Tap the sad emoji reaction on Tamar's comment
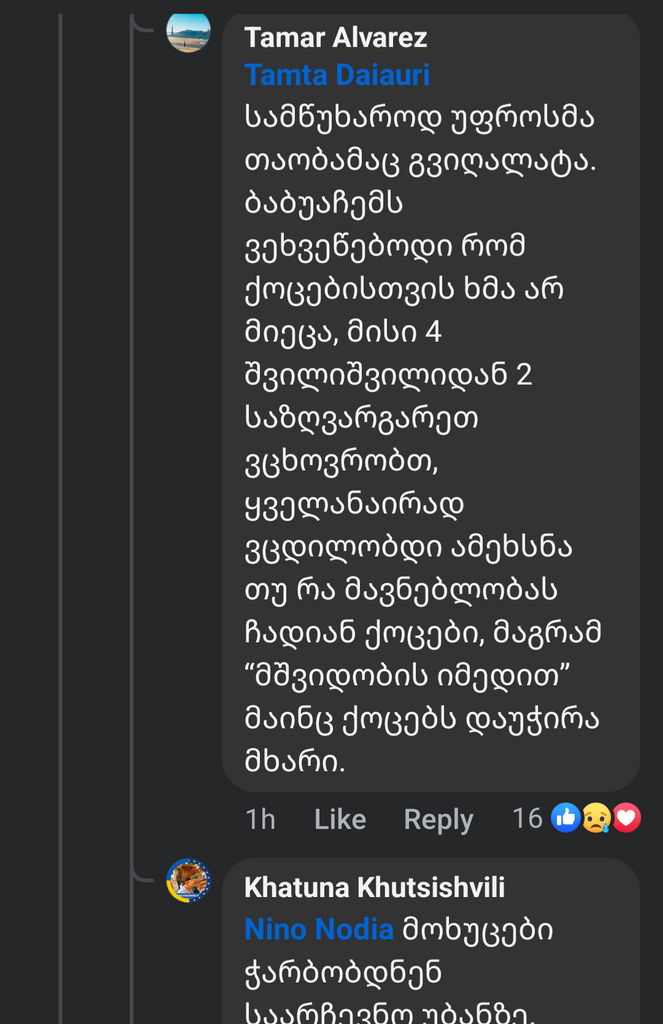Image resolution: width=663 pixels, height=1024 pixels. [595, 818]
